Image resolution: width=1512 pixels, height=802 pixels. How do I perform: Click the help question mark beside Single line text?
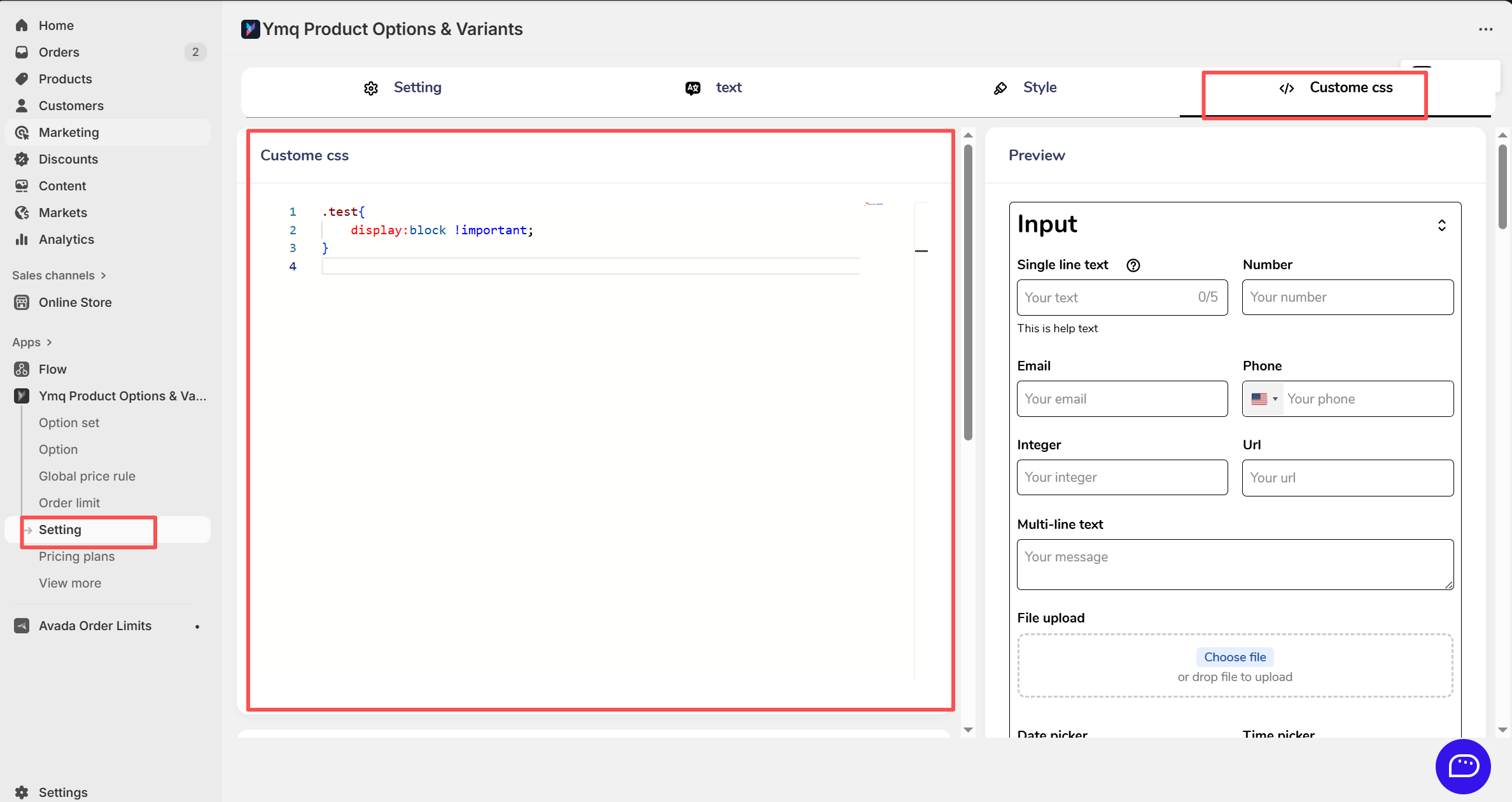pos(1133,265)
